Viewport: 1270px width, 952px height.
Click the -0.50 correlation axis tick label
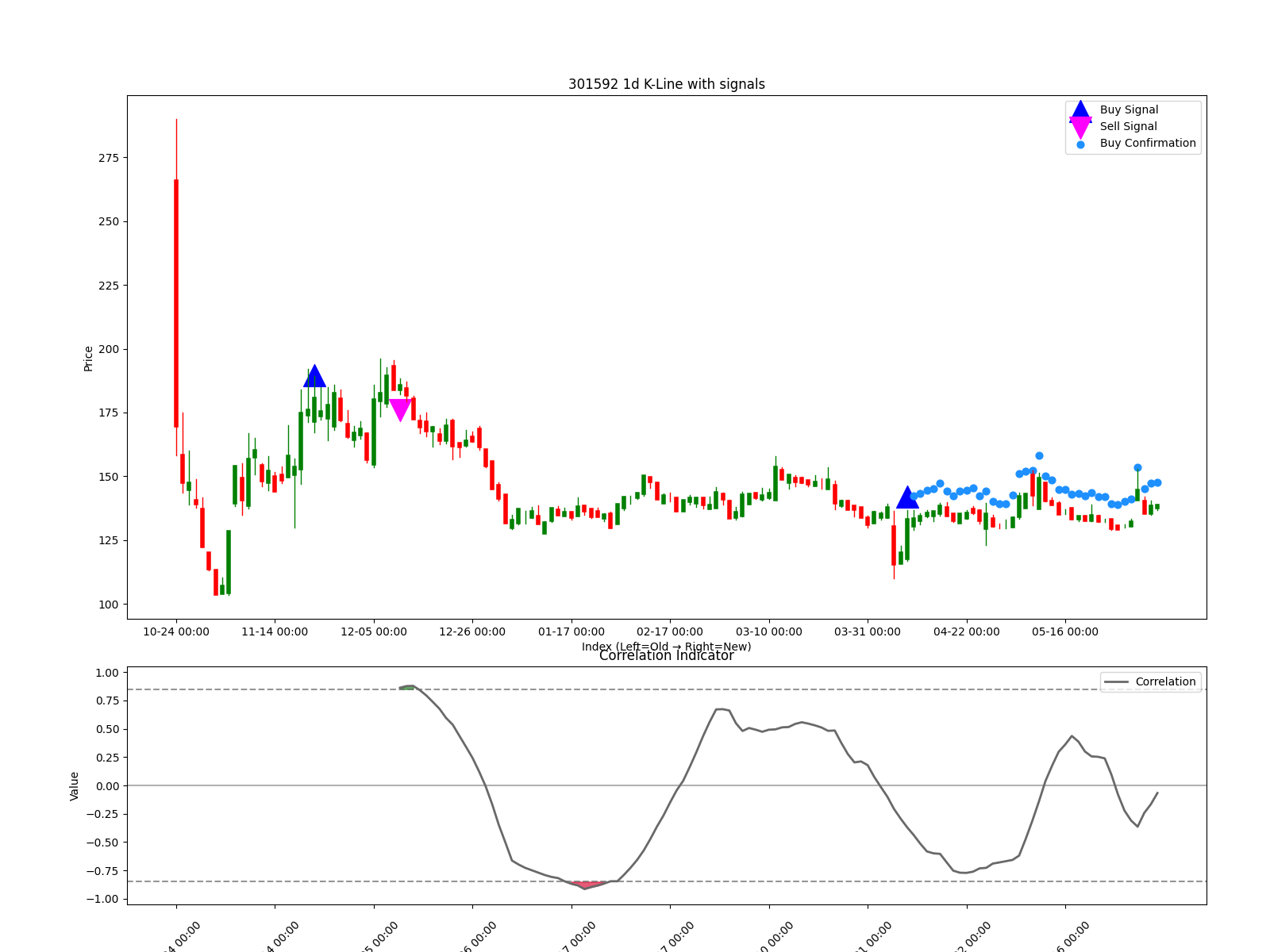103,843
